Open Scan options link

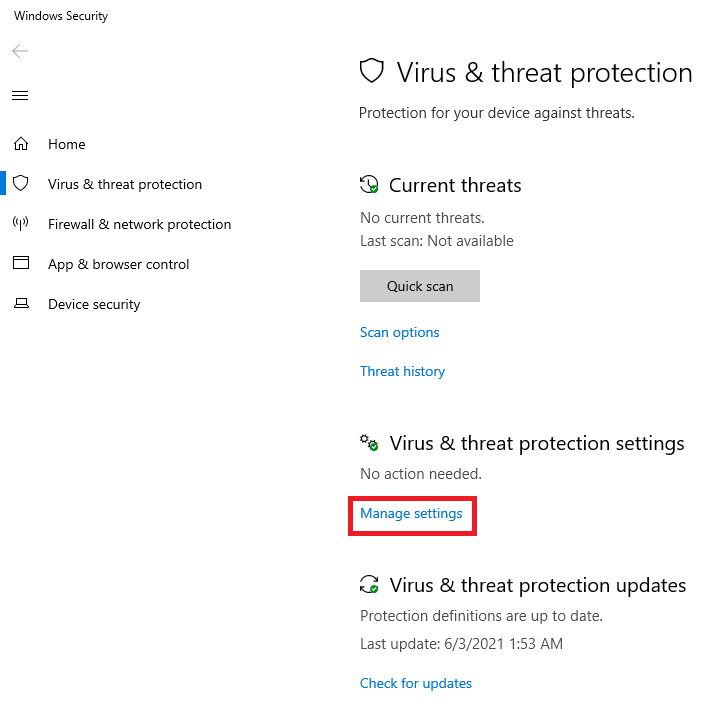pos(399,332)
